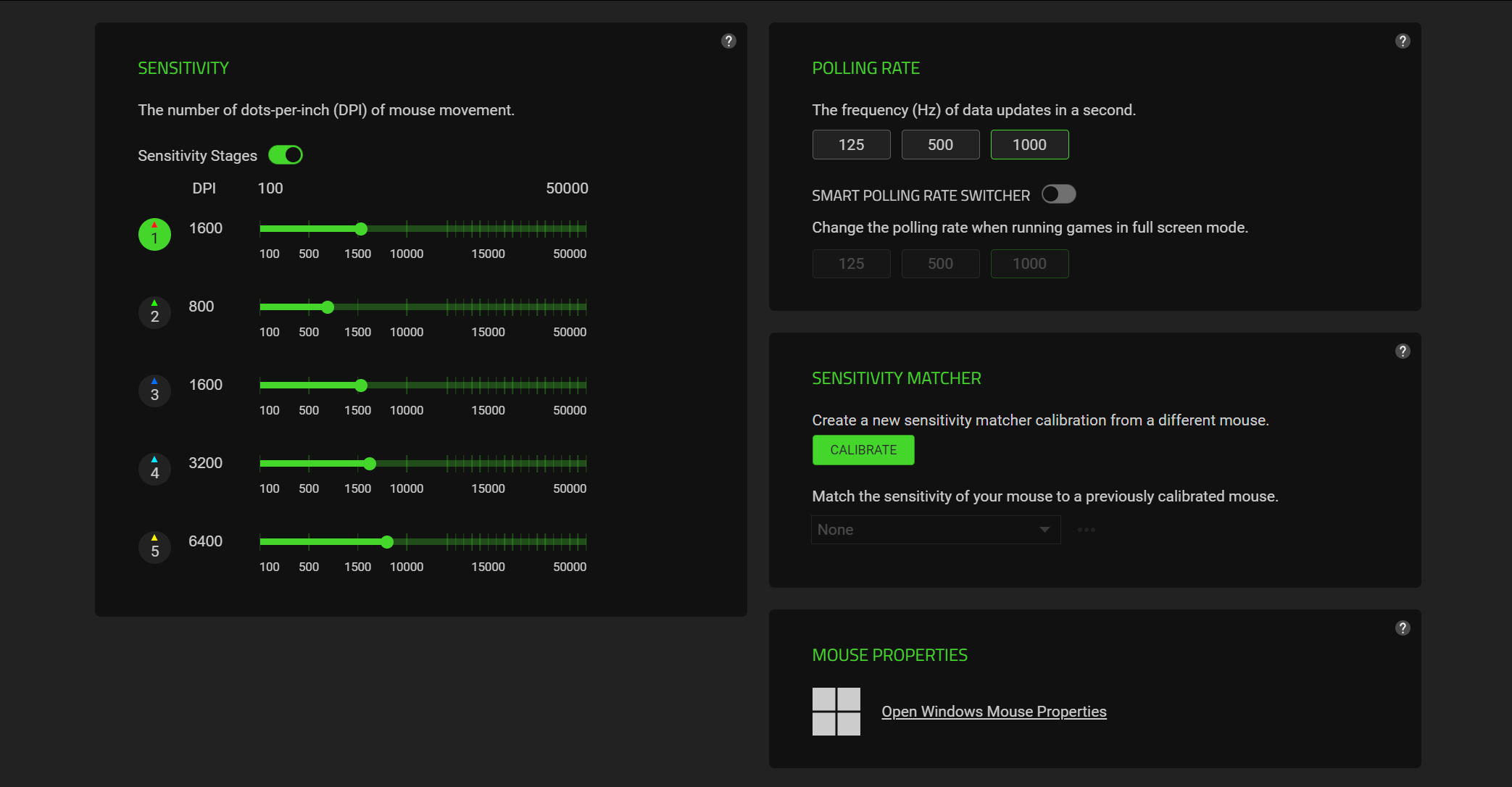
Task: Choose 125 under Smart Polling Rate Switcher
Action: 851,264
